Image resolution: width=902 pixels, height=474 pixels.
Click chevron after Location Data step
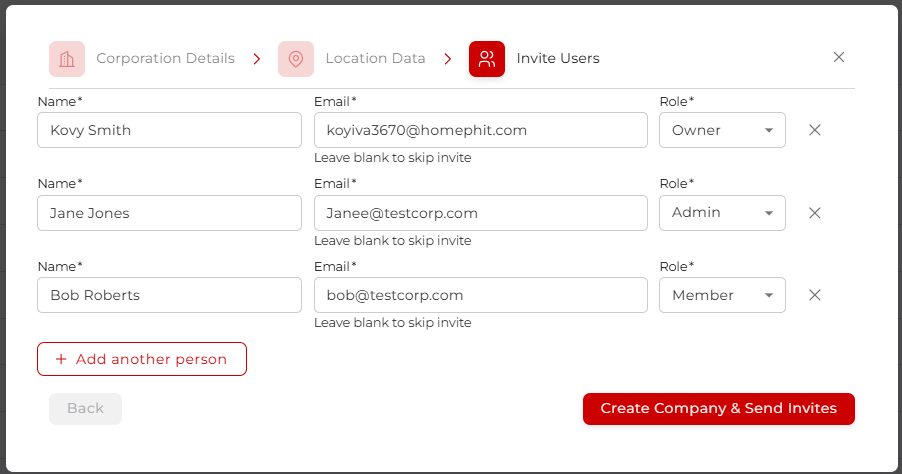click(x=448, y=59)
